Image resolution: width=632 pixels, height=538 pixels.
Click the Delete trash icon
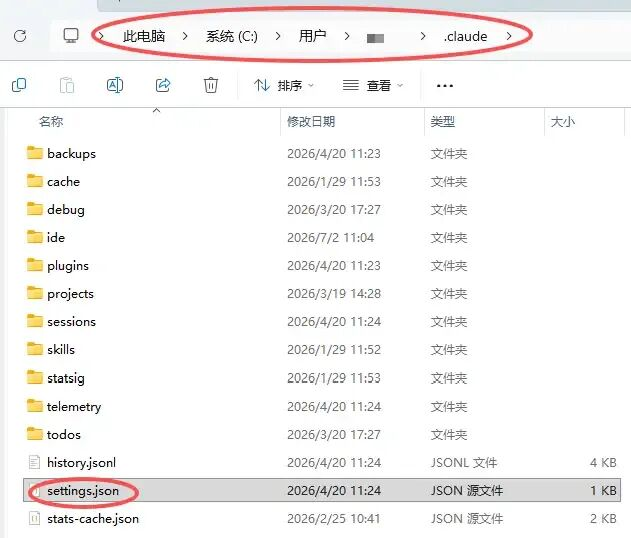click(211, 85)
